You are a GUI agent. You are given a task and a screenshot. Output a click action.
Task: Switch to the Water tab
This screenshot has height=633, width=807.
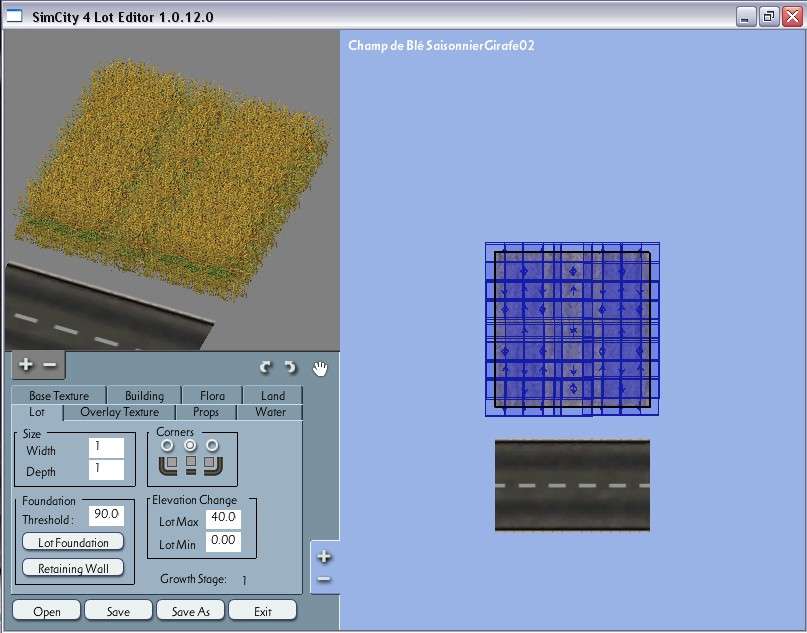pos(270,412)
